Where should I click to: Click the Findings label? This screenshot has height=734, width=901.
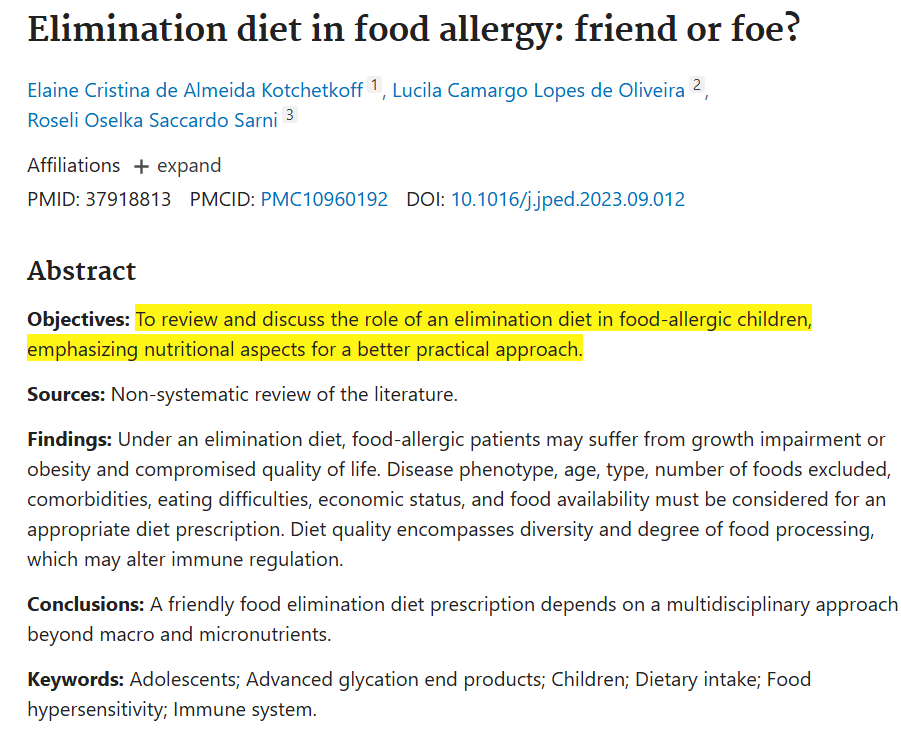point(70,439)
